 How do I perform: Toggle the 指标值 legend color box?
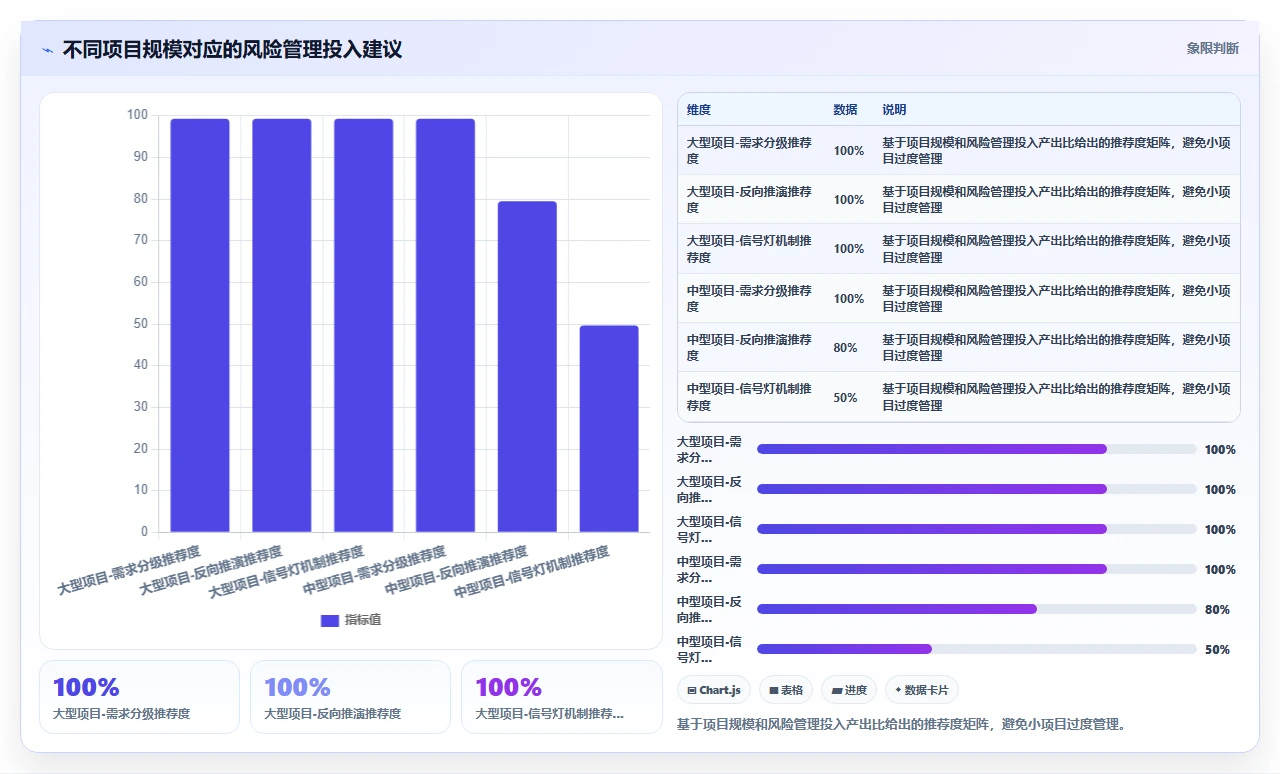coord(330,620)
